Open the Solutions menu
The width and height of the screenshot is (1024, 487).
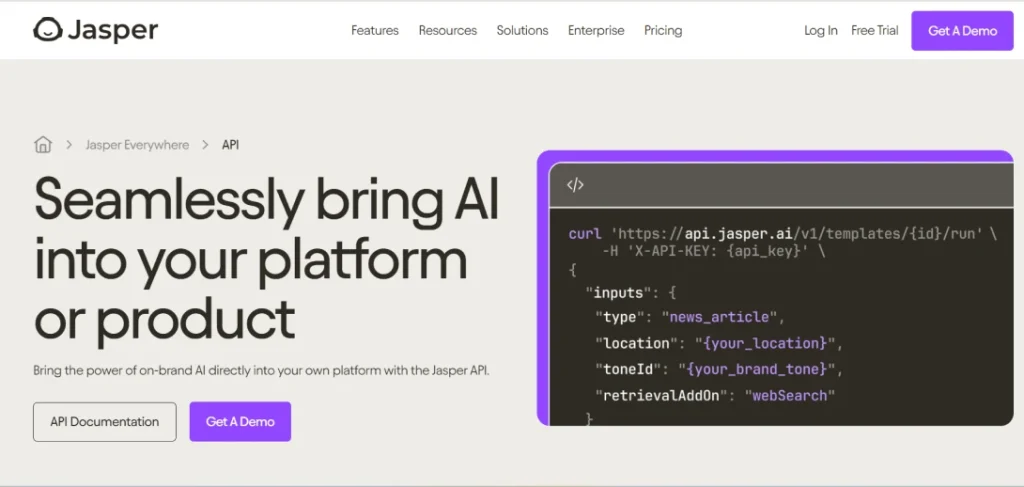tap(522, 31)
